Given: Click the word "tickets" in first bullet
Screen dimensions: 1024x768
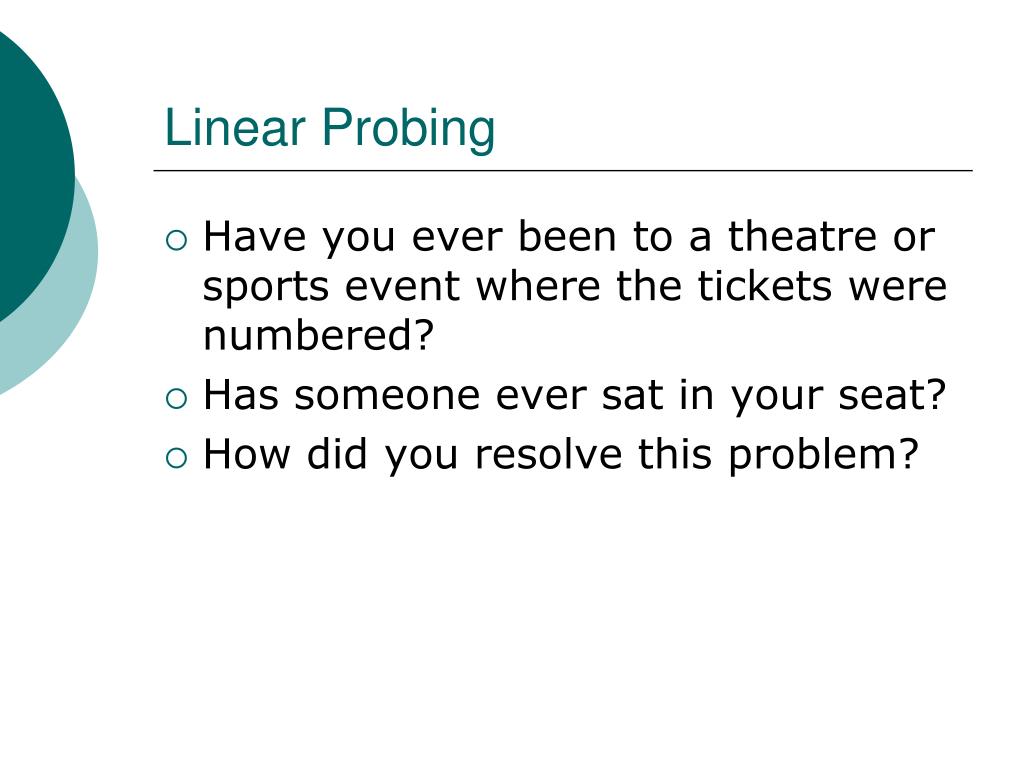Looking at the screenshot, I should tap(765, 285).
